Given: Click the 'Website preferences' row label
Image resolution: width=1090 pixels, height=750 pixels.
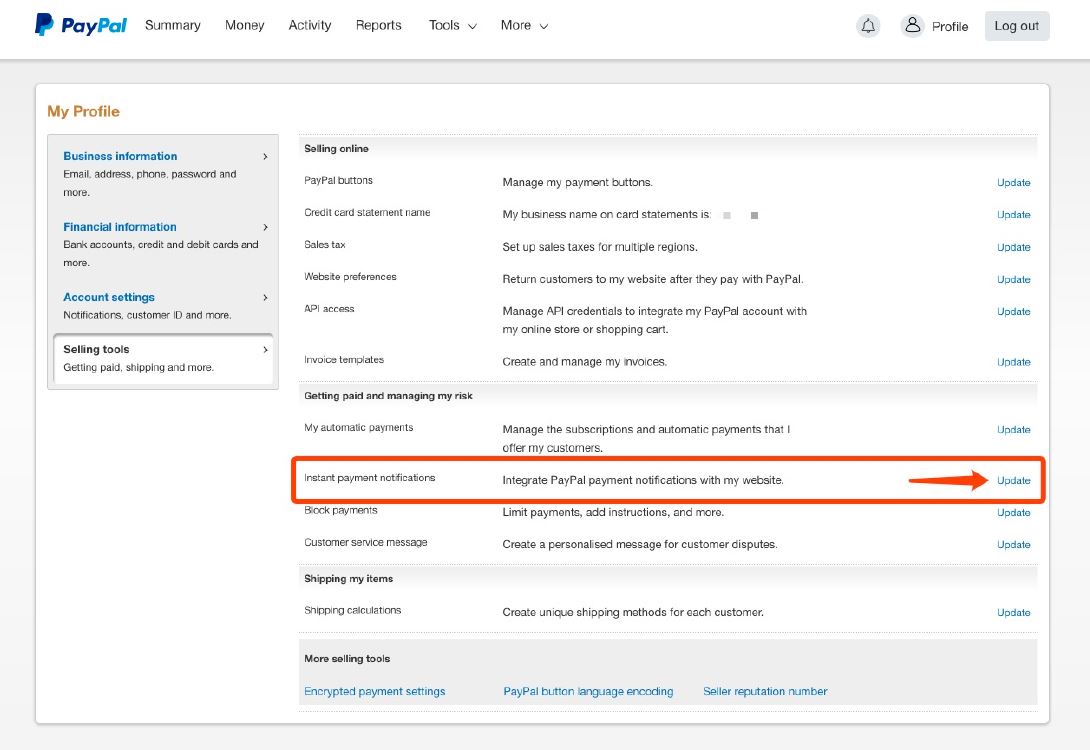Looking at the screenshot, I should [x=350, y=277].
